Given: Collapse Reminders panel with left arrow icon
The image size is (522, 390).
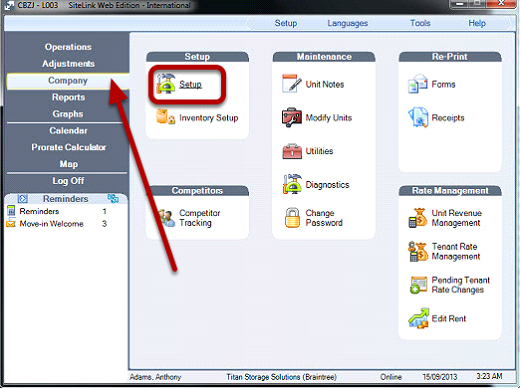Looking at the screenshot, I should (x=23, y=199).
